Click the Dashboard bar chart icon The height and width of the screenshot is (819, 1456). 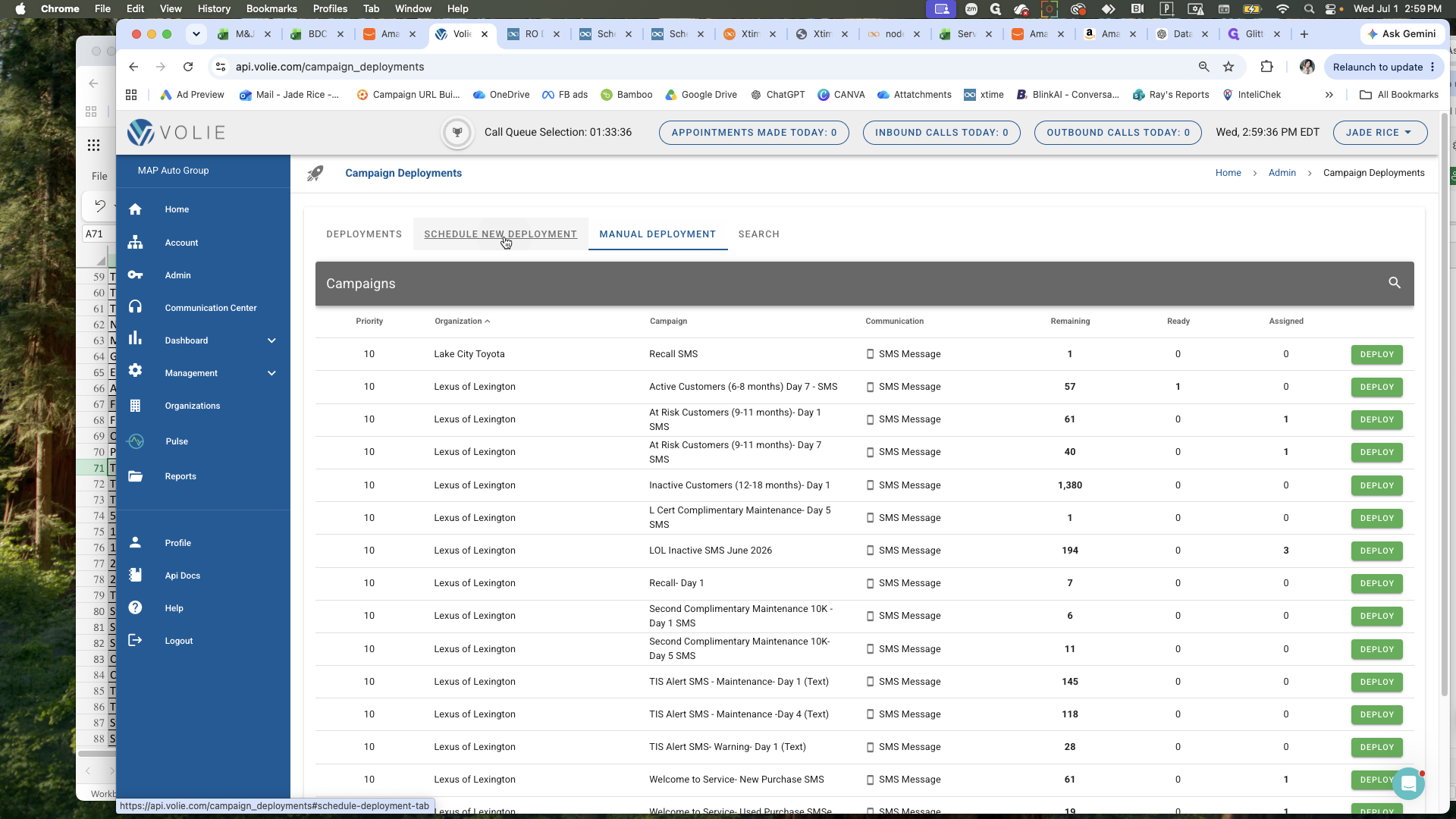coord(135,339)
